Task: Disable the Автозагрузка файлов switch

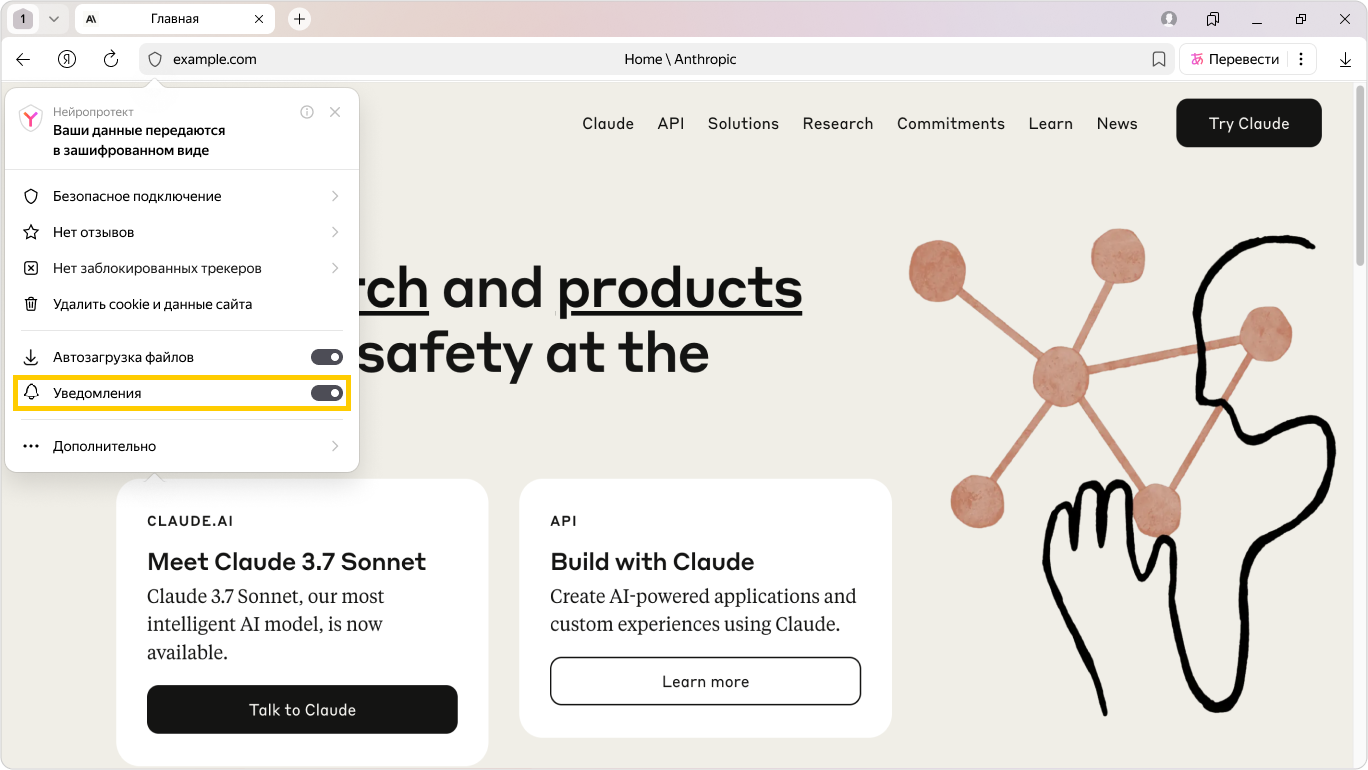Action: point(326,357)
